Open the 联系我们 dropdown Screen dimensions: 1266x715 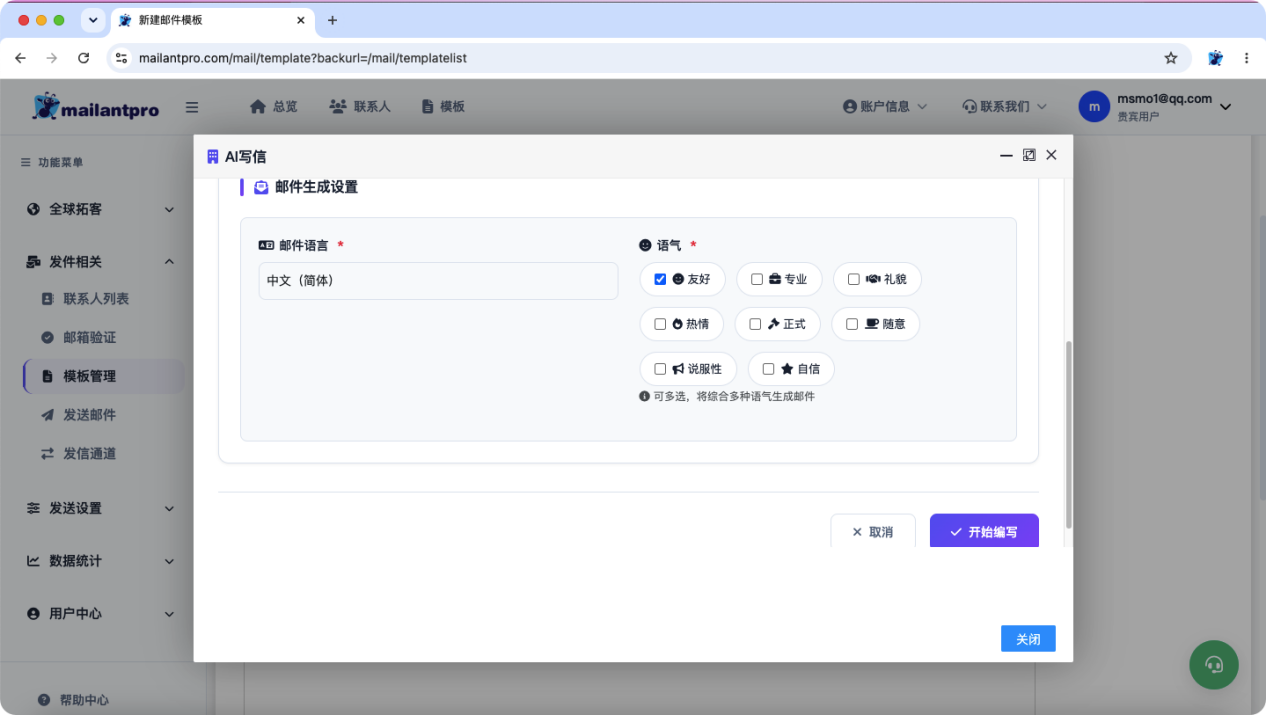pos(1004,106)
